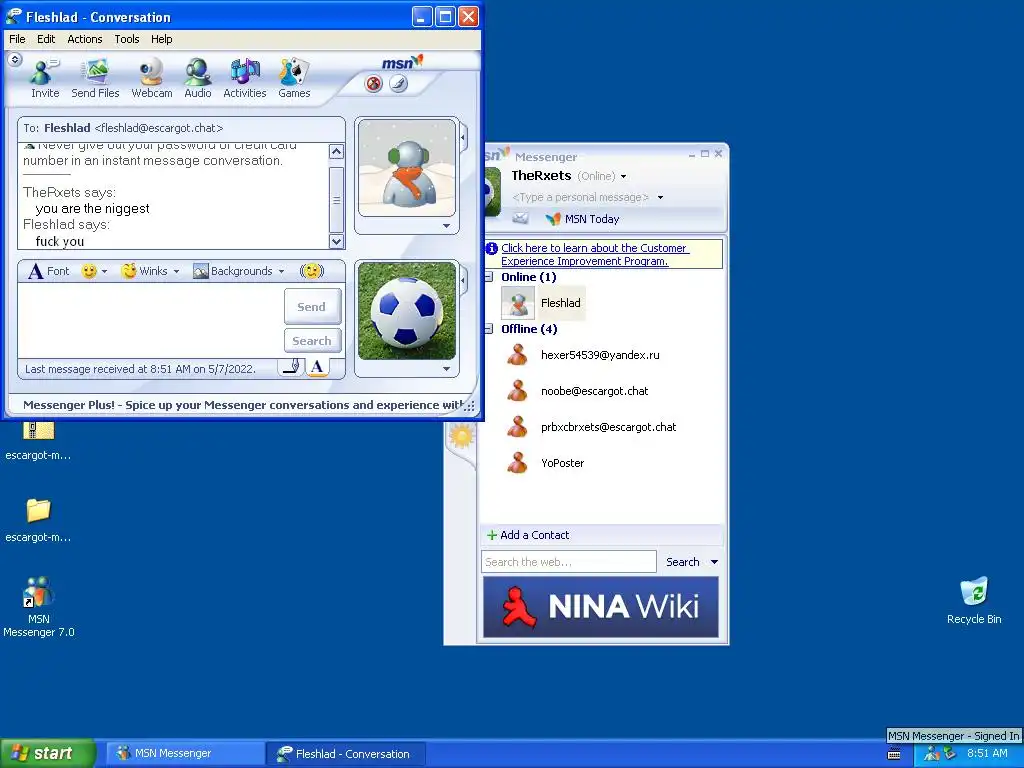This screenshot has width=1024, height=768.
Task: Click the Search the web input field
Action: click(569, 562)
